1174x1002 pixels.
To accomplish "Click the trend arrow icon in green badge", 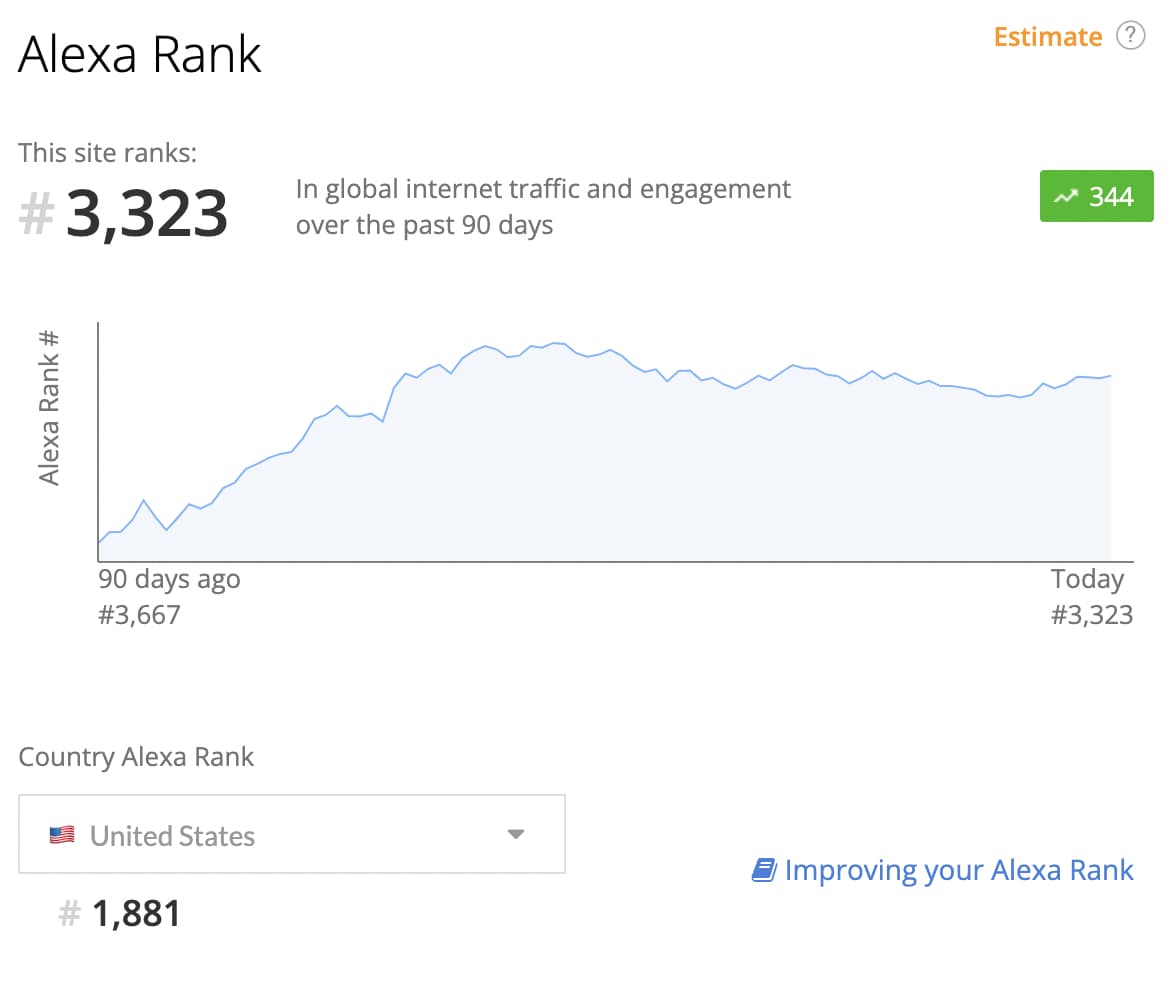I will (1066, 197).
